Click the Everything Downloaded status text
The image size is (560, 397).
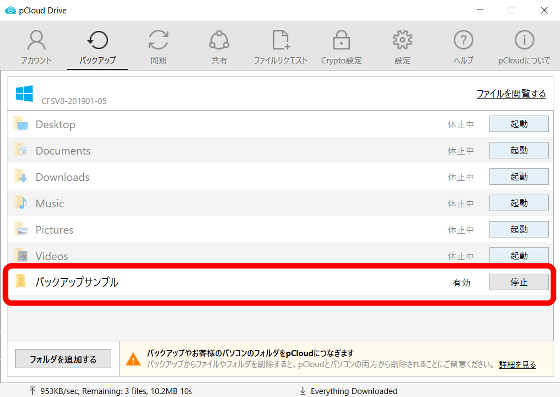[x=354, y=391]
